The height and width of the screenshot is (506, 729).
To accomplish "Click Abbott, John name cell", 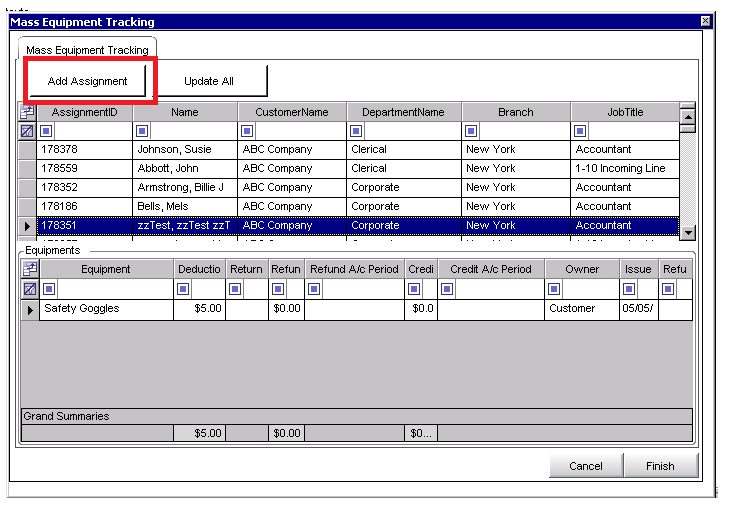I will [x=185, y=169].
